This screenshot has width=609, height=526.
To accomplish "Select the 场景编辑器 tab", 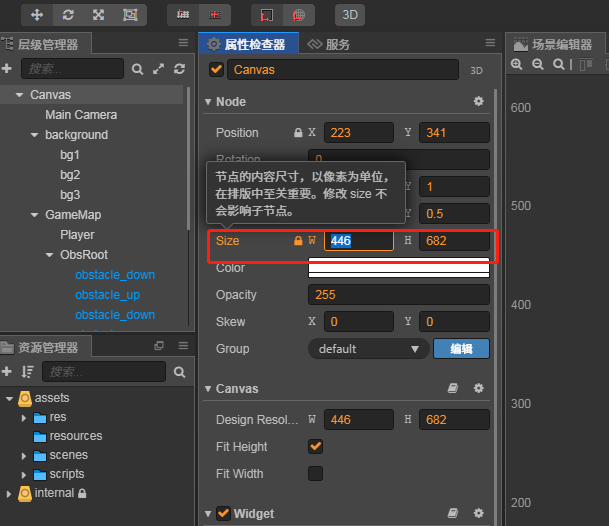I will coord(555,44).
